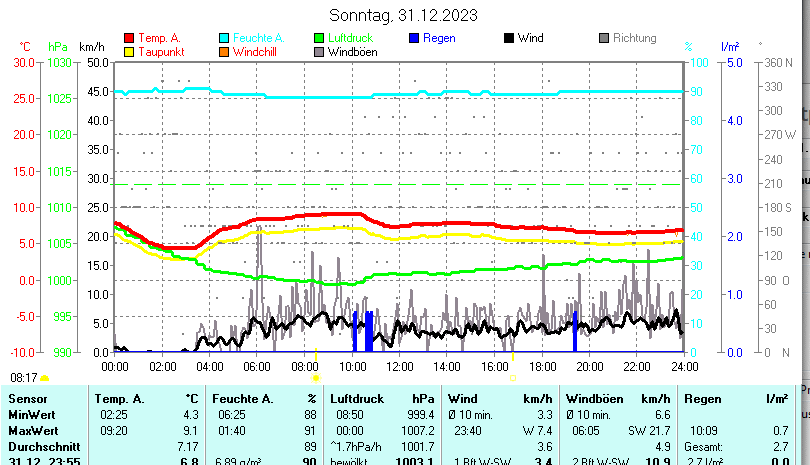Click the yellow Taupunkt legend box
The width and height of the screenshot is (810, 465).
129,52
